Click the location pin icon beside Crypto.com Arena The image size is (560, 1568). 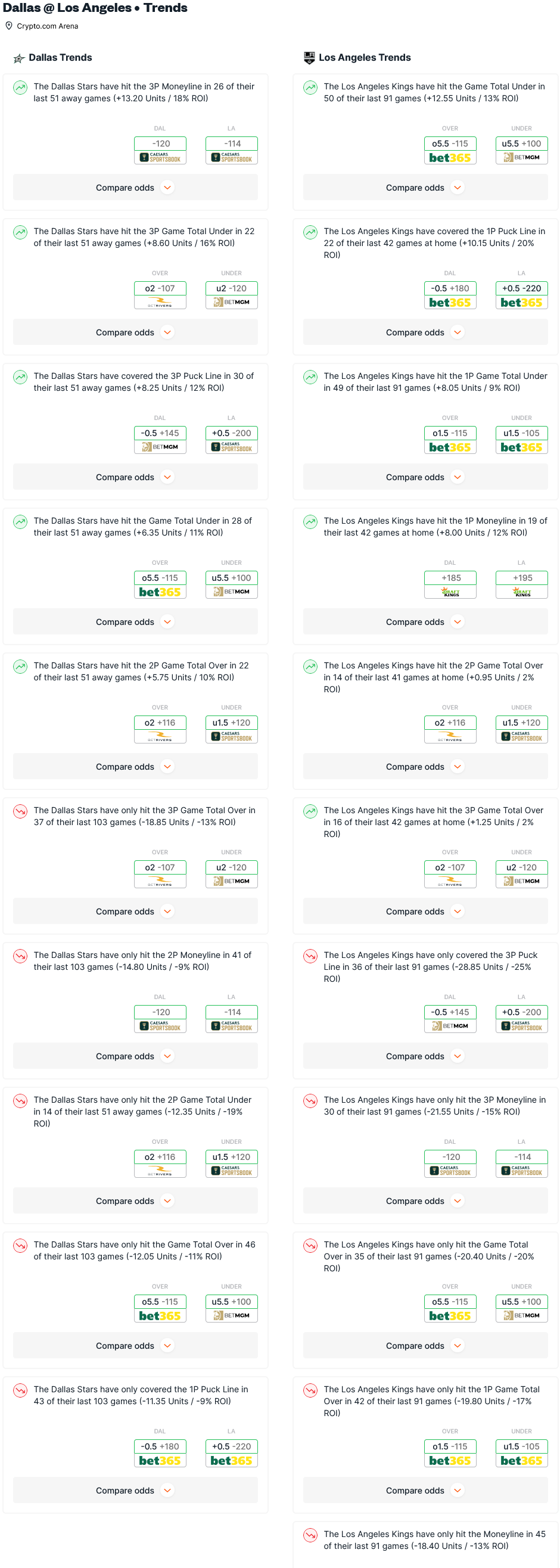pyautogui.click(x=9, y=26)
